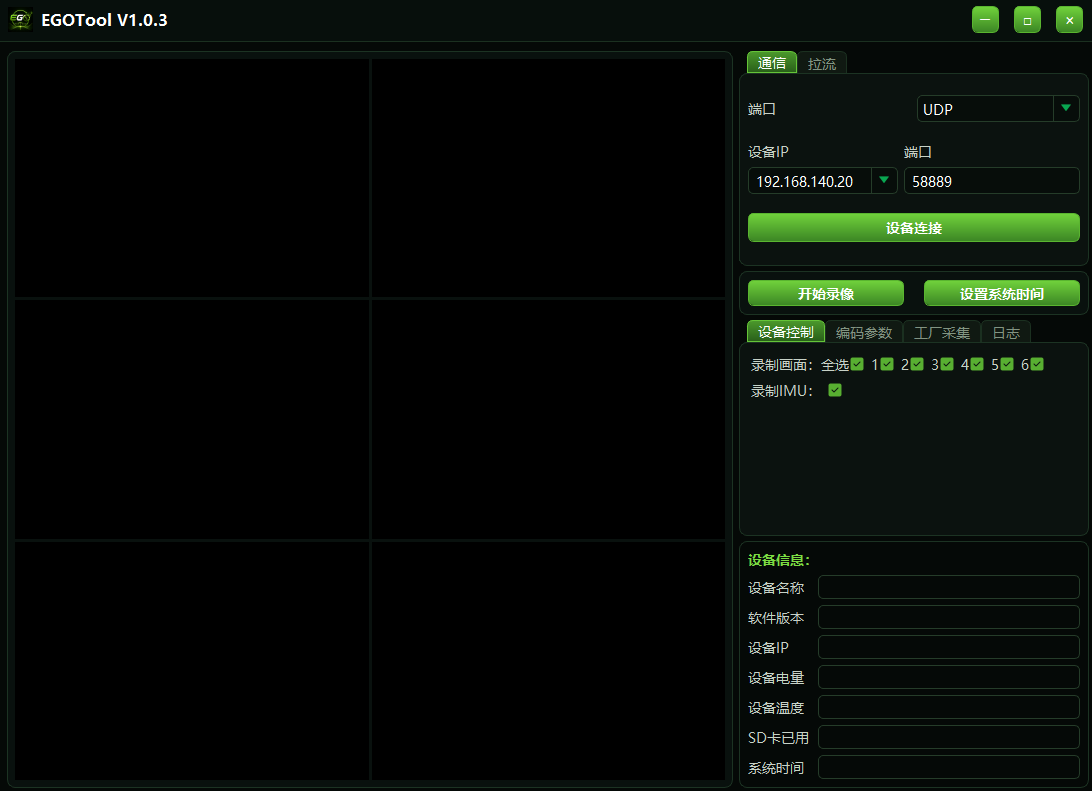Click the 系统时间 info field
Image resolution: width=1092 pixels, height=791 pixels.
tap(949, 767)
